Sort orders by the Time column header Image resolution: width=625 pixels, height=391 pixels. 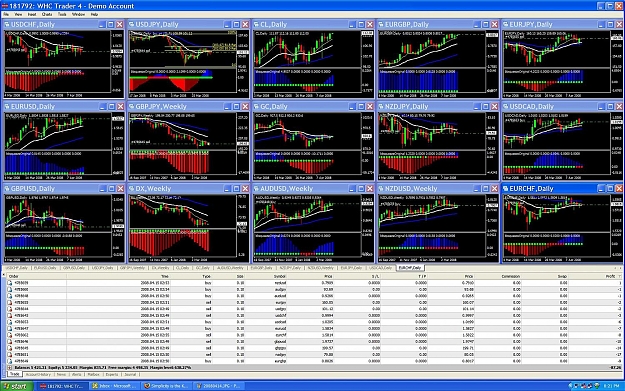pyautogui.click(x=118, y=276)
